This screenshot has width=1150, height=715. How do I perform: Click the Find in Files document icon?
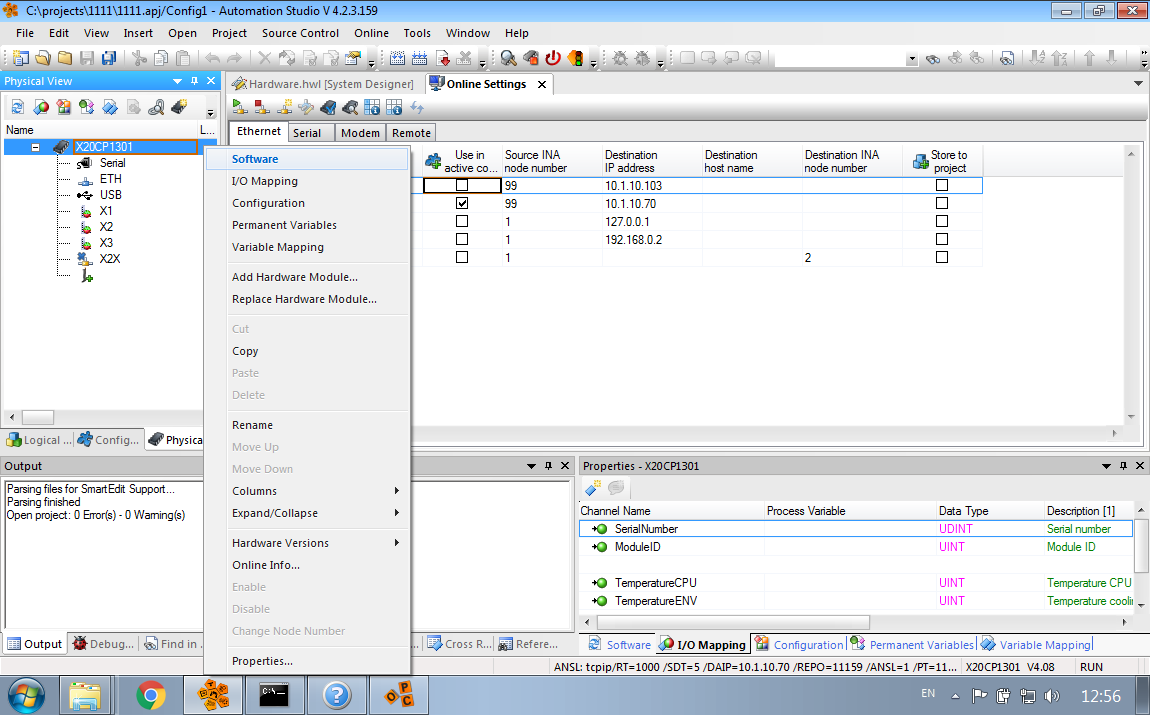click(1007, 59)
